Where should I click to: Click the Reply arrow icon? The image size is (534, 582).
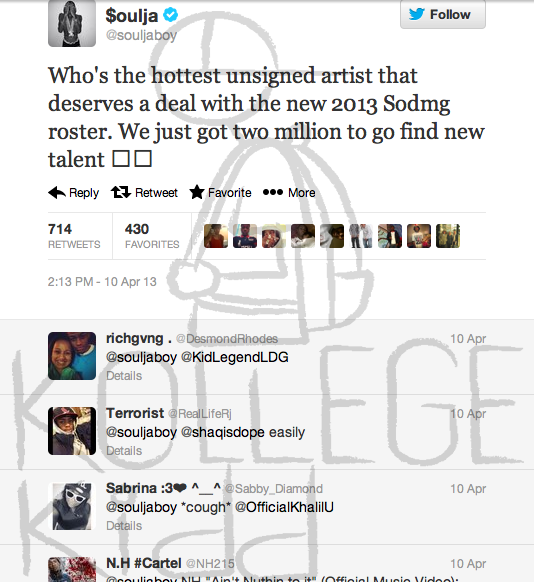pos(57,192)
